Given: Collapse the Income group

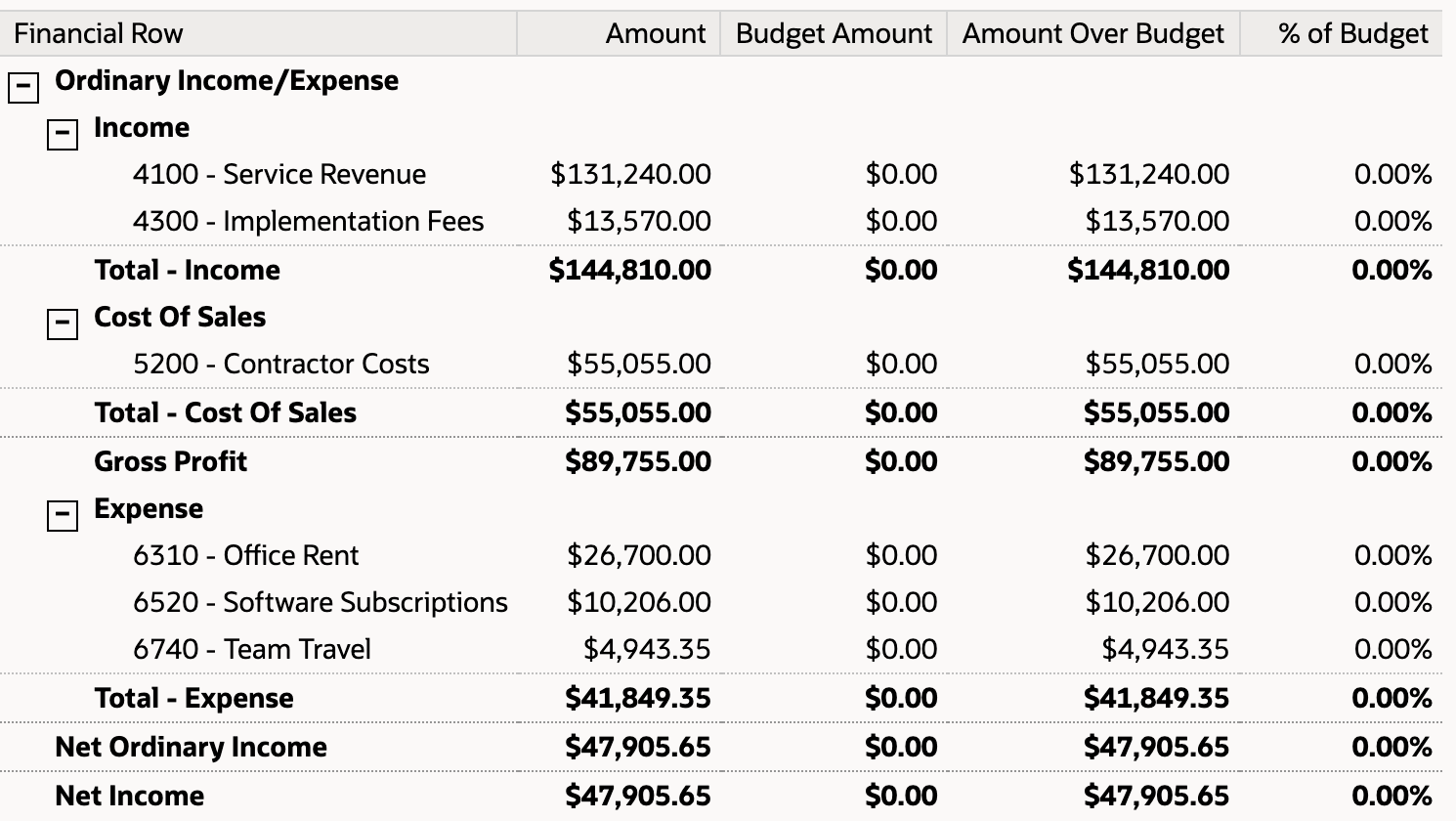Looking at the screenshot, I should (63, 134).
